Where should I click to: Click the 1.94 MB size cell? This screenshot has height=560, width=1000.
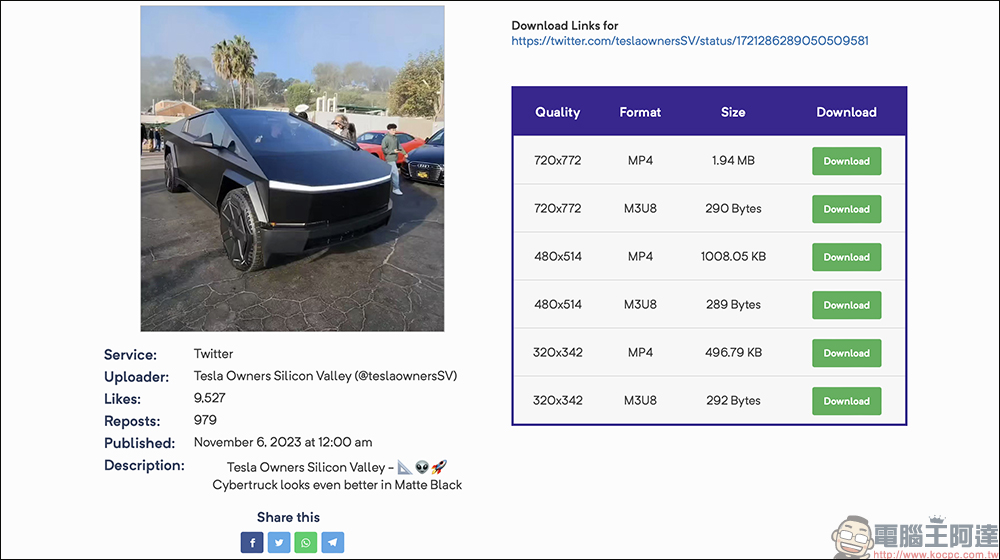point(733,161)
